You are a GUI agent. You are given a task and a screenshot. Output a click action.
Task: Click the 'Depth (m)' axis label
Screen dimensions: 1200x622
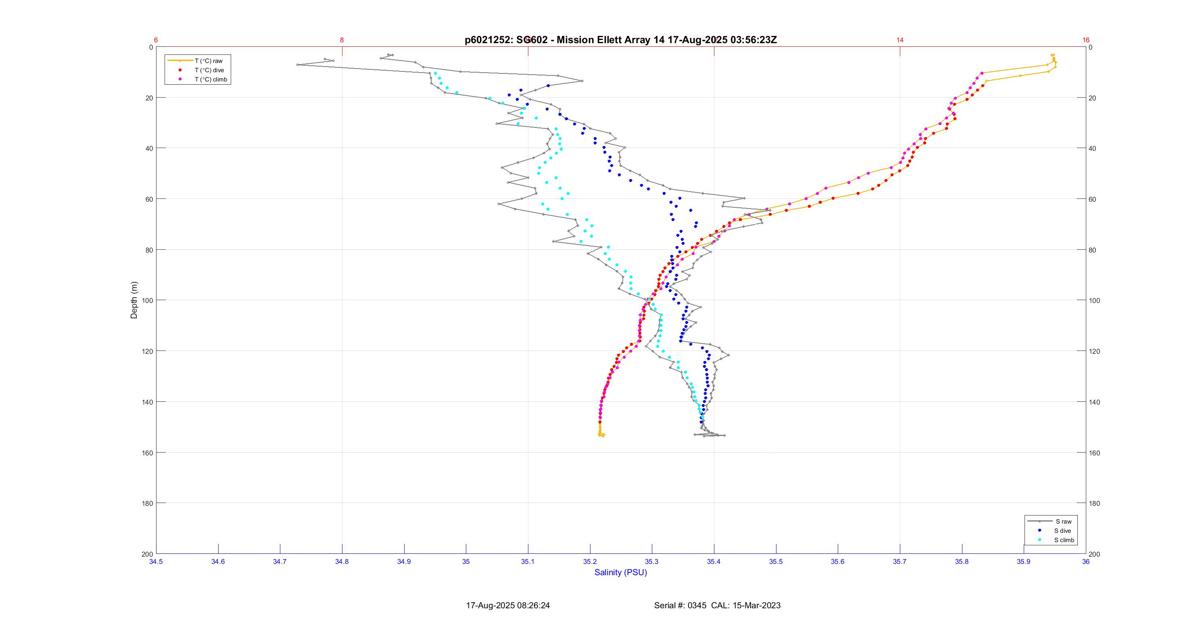133,300
